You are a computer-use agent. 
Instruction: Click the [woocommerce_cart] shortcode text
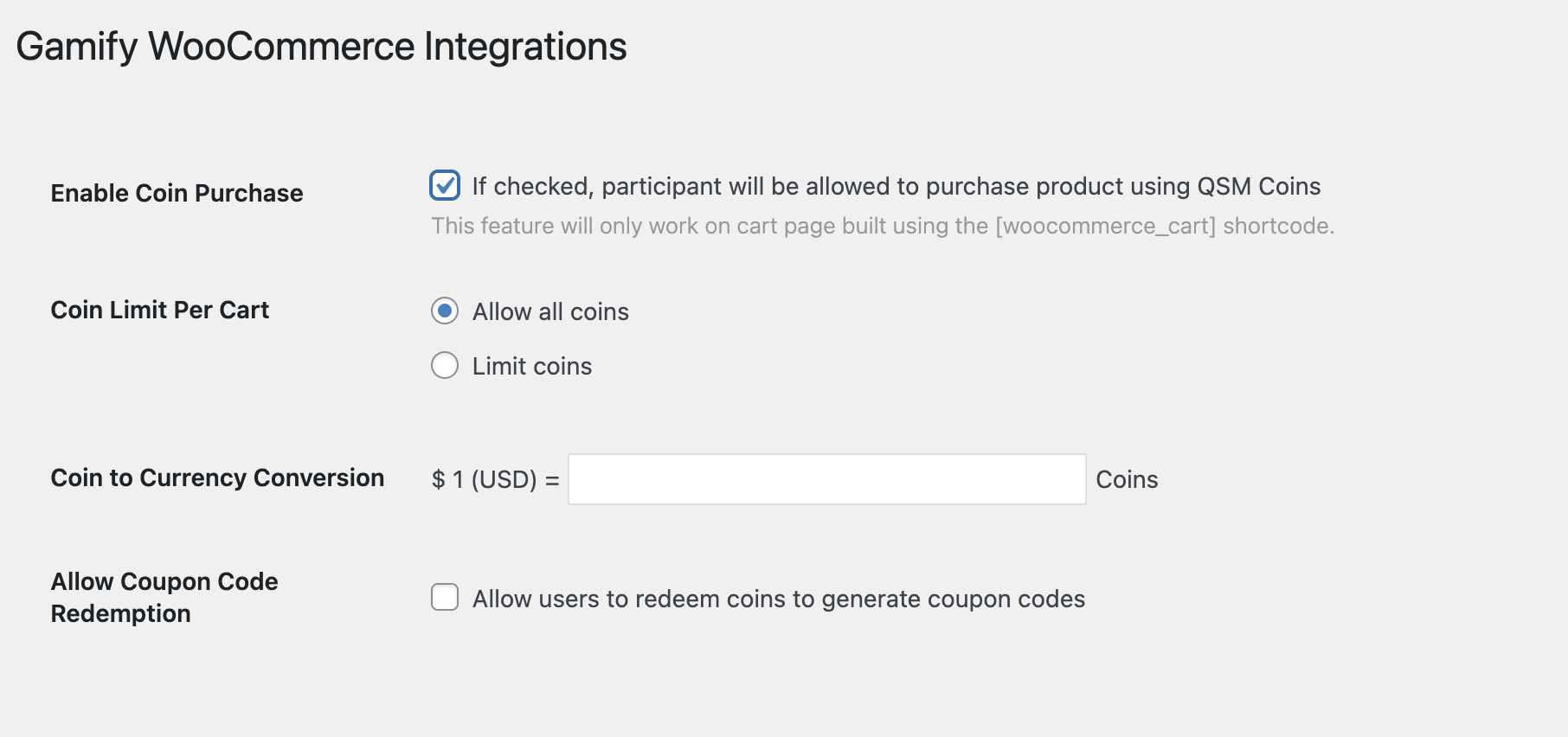(1105, 227)
